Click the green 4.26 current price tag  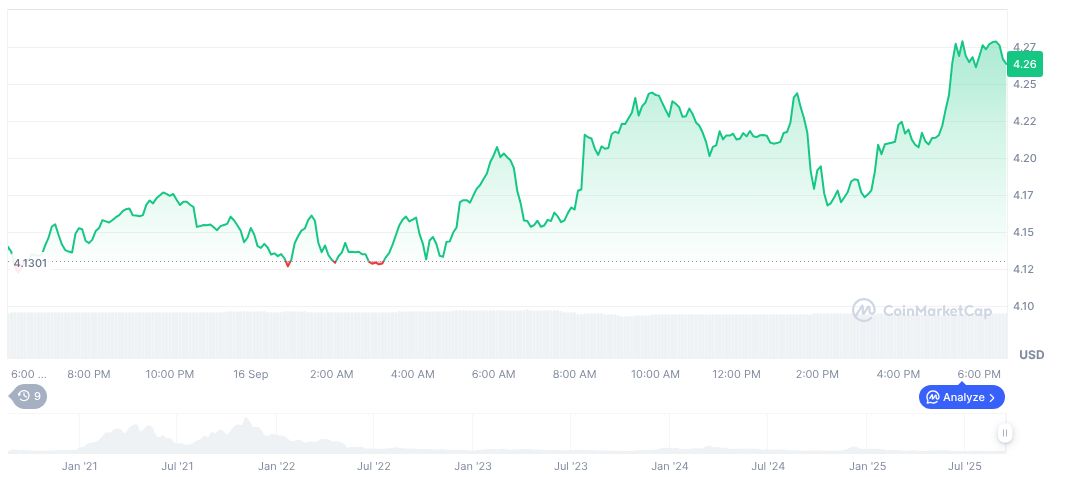(x=1025, y=64)
